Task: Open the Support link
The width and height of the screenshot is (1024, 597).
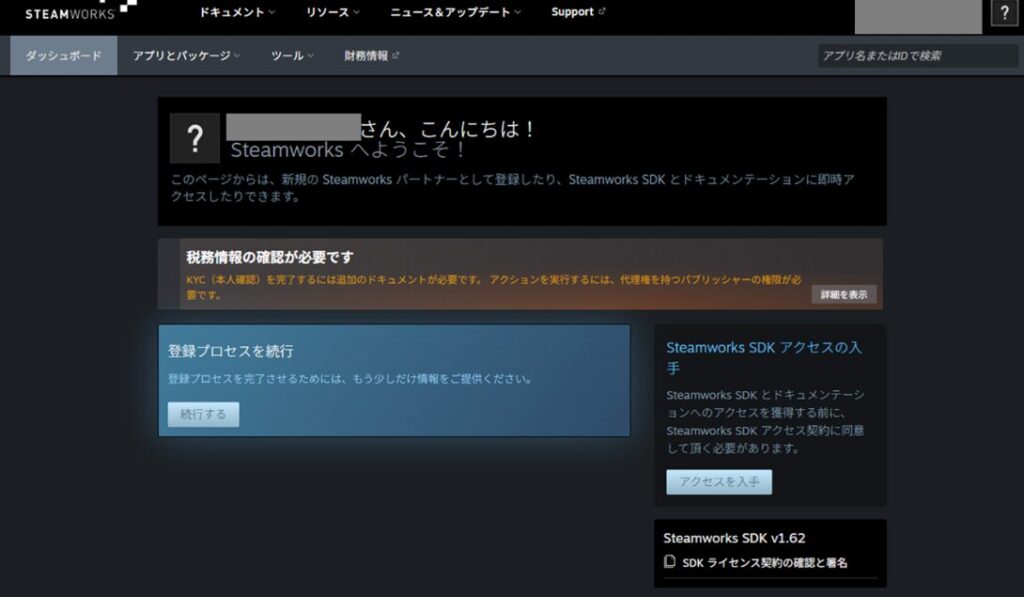Action: click(572, 12)
